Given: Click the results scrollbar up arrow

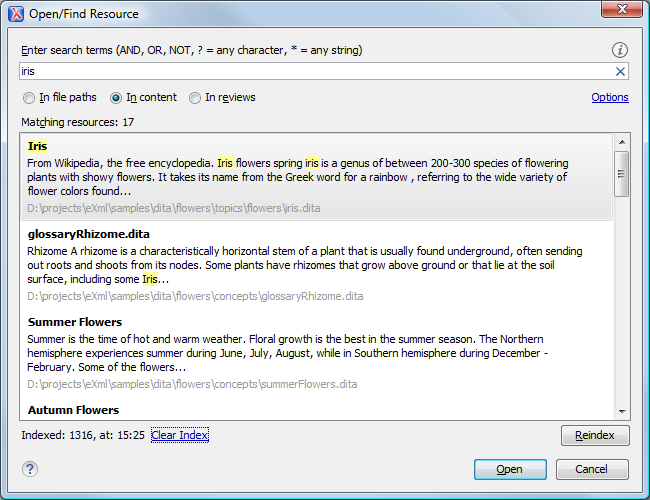Looking at the screenshot, I should (621, 143).
